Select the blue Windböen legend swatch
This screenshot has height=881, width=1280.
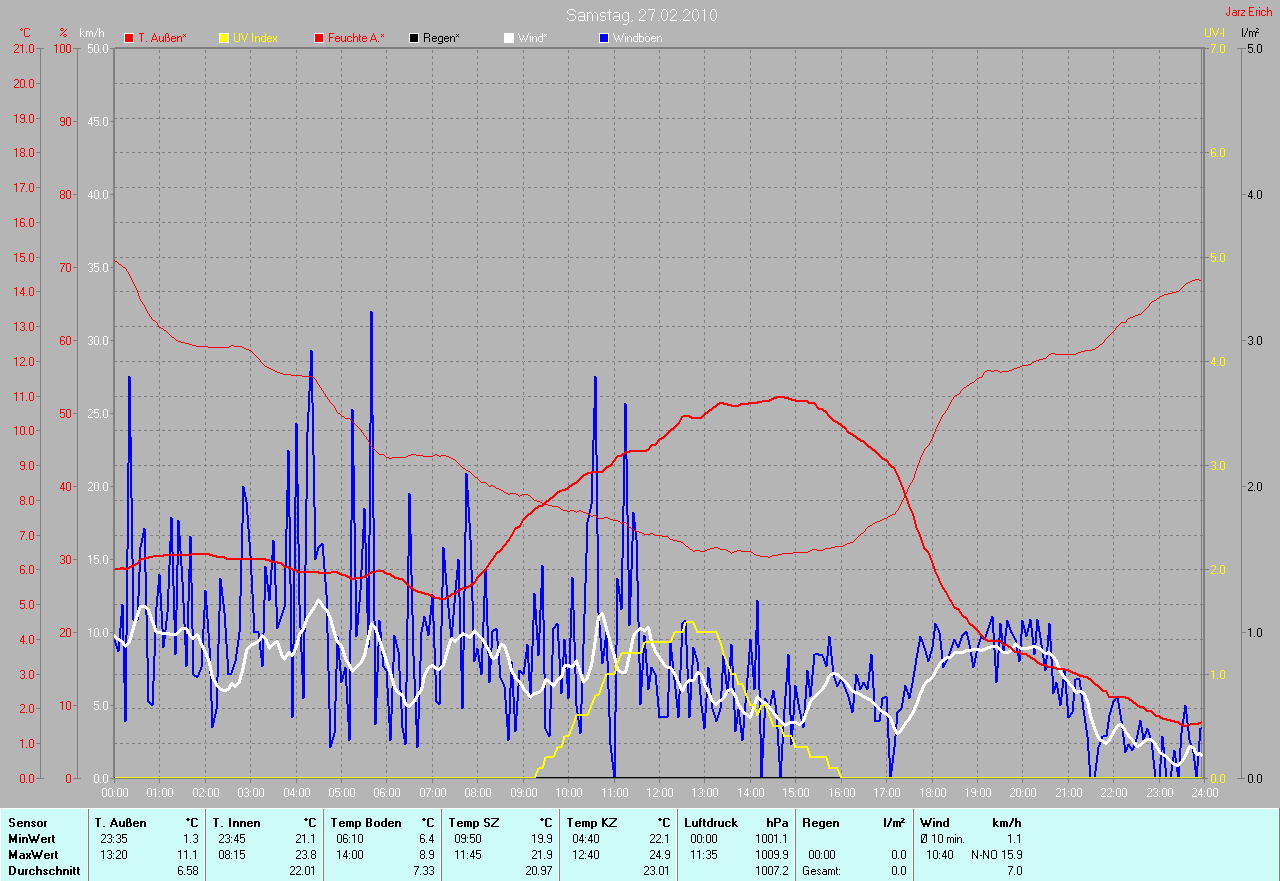point(603,38)
